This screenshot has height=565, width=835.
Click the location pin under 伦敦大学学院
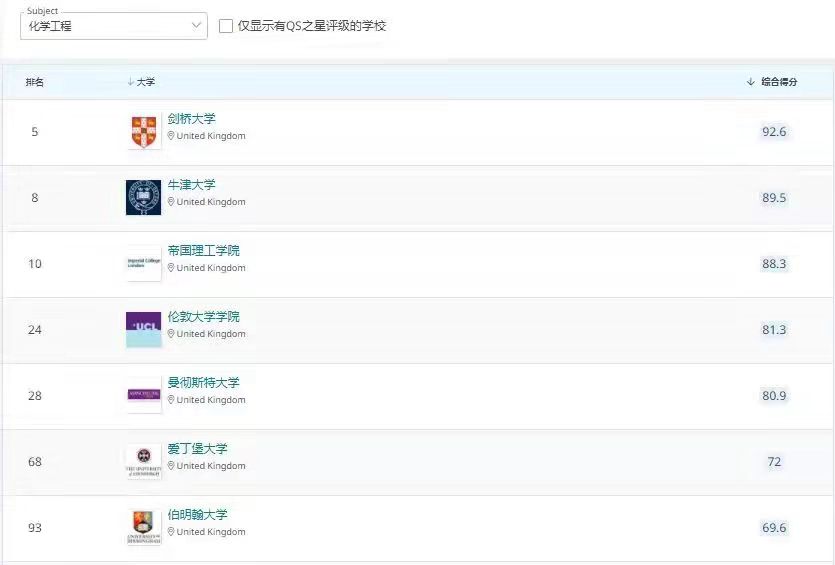pyautogui.click(x=171, y=334)
